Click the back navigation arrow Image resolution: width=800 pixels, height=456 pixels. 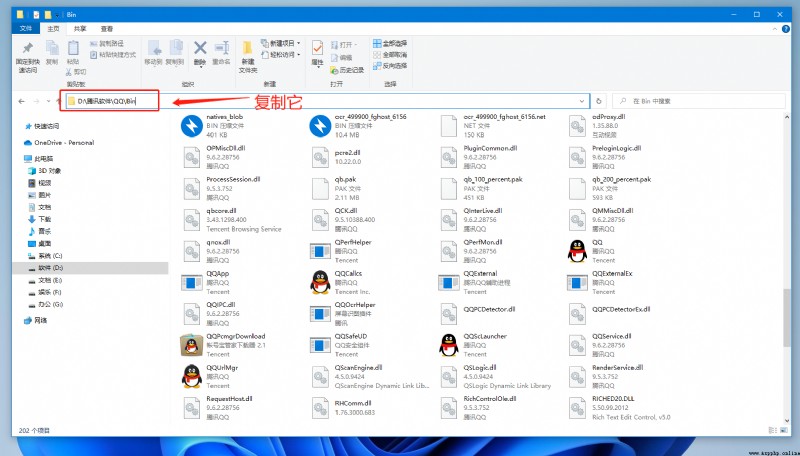tap(21, 101)
